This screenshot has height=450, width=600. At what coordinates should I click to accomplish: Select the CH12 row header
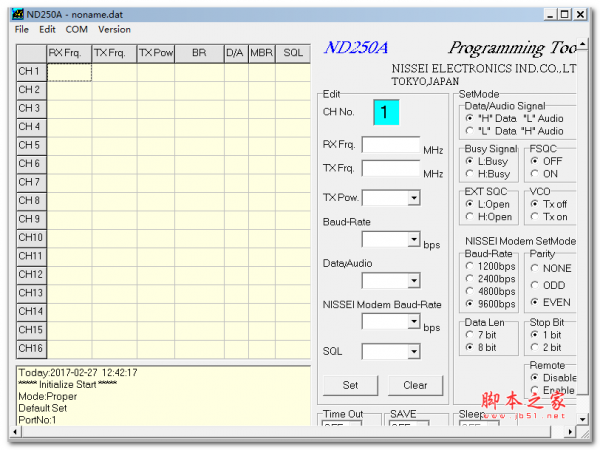click(31, 275)
